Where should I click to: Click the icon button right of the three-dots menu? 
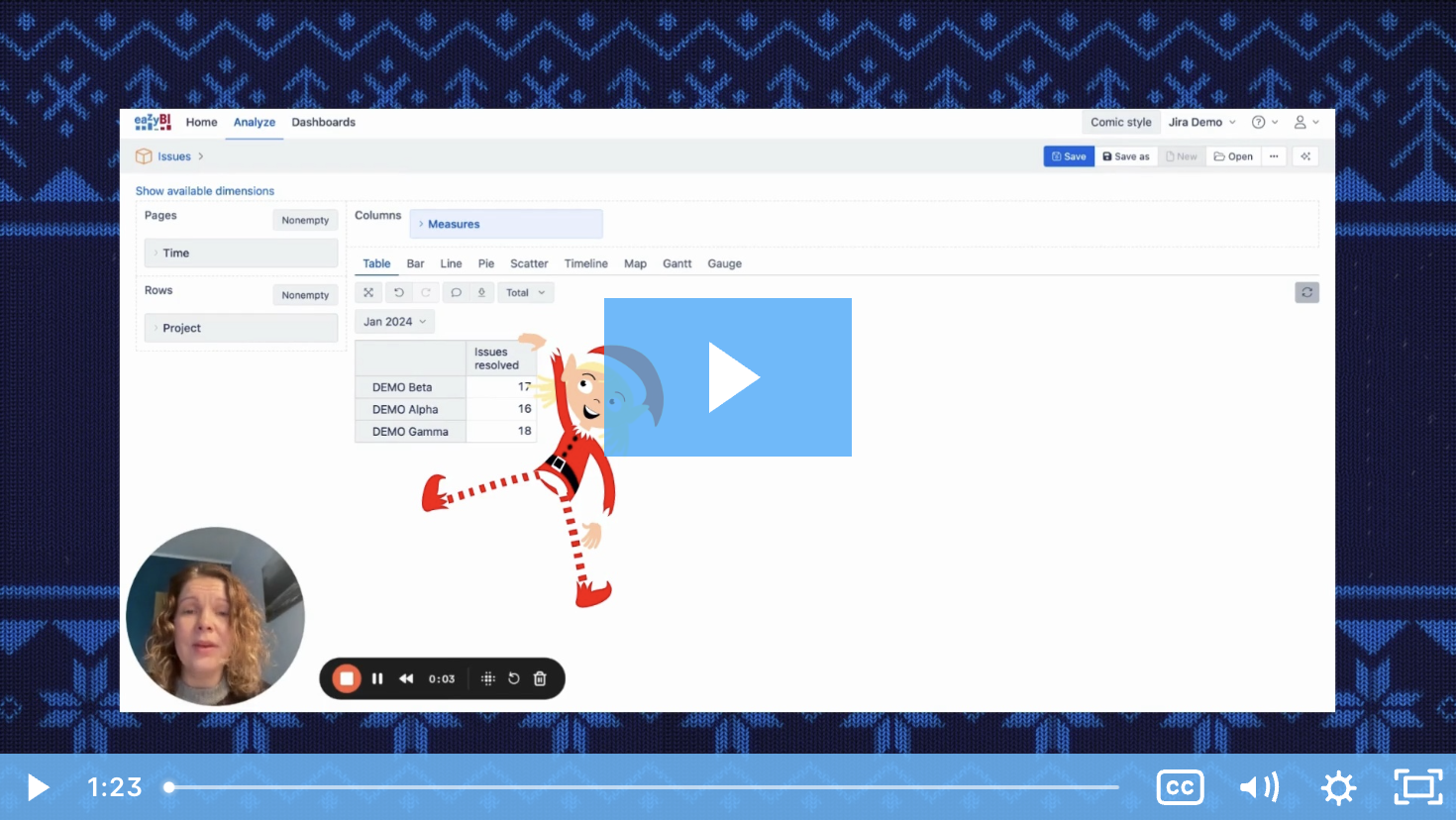(1305, 156)
